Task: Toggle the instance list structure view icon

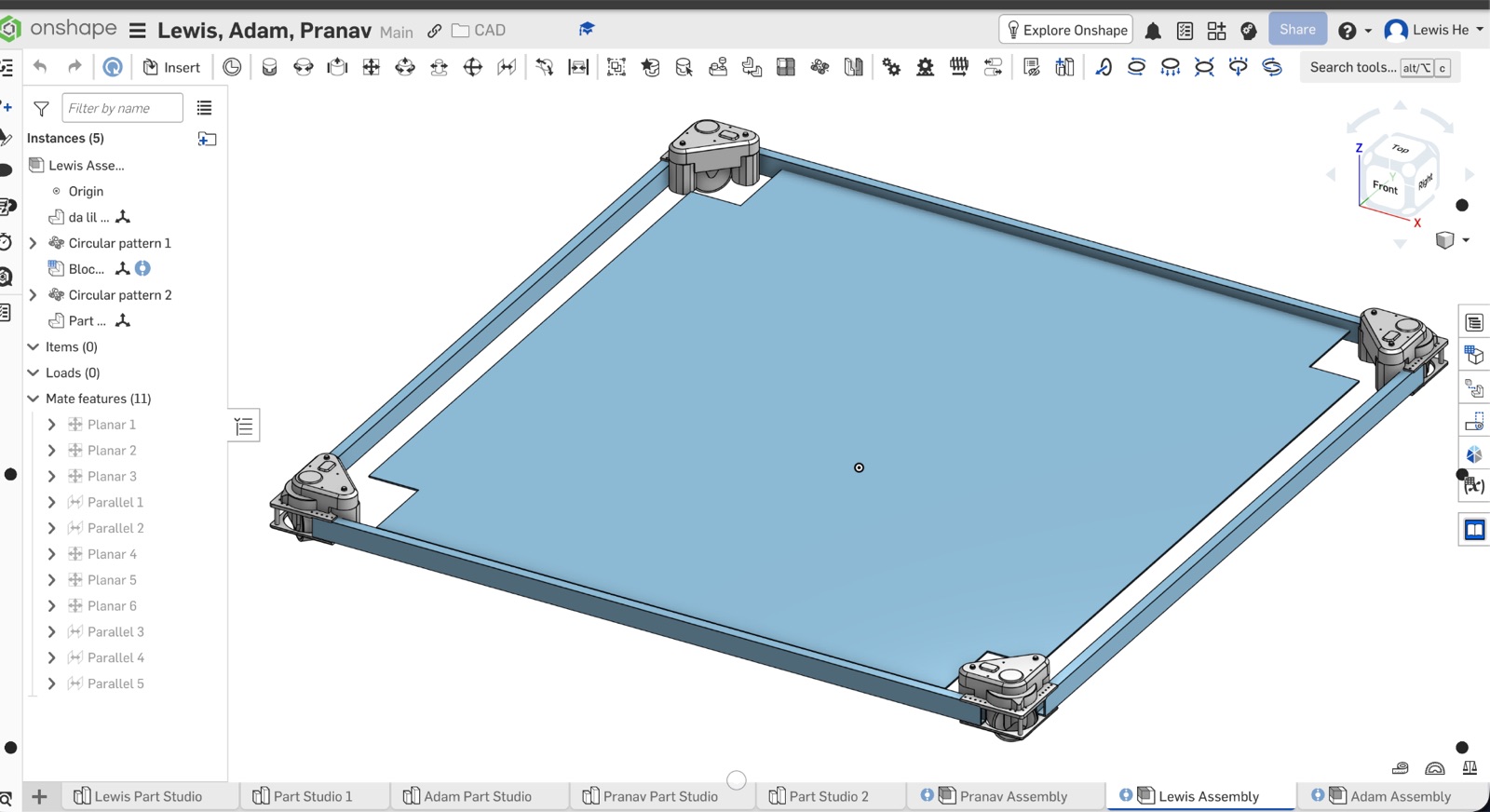Action: pyautogui.click(x=204, y=108)
